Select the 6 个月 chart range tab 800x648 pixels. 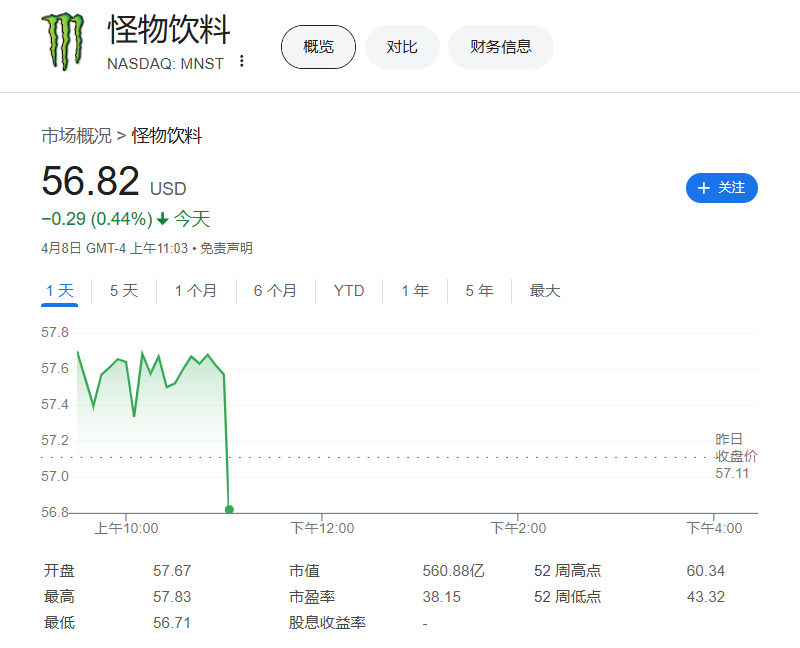tap(276, 291)
